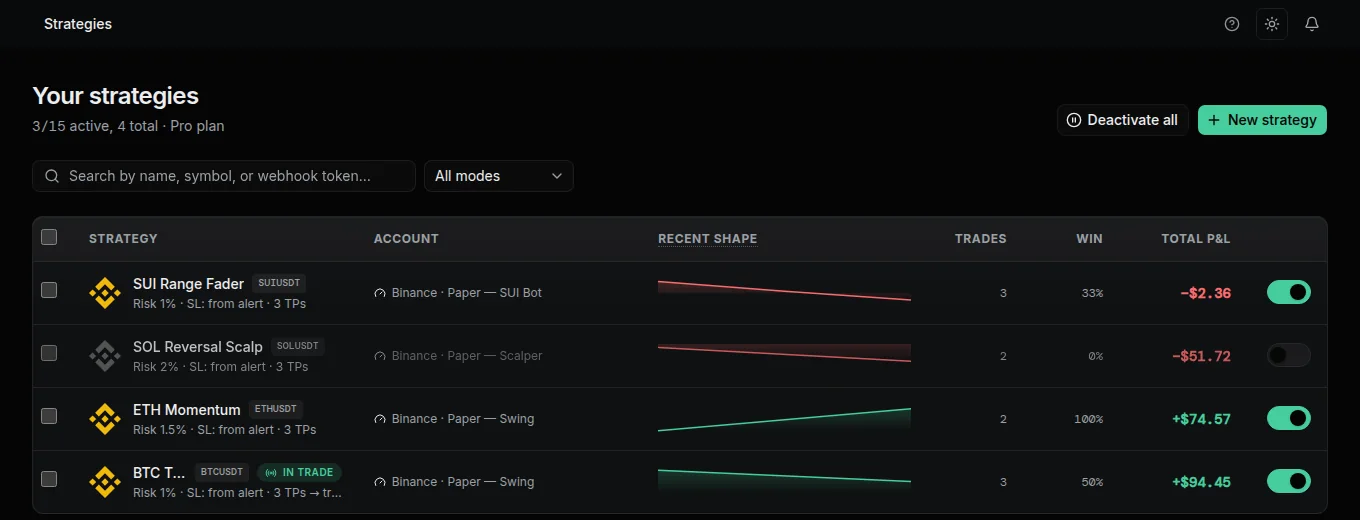Open the help question-mark icon
The height and width of the screenshot is (520, 1360).
point(1232,24)
